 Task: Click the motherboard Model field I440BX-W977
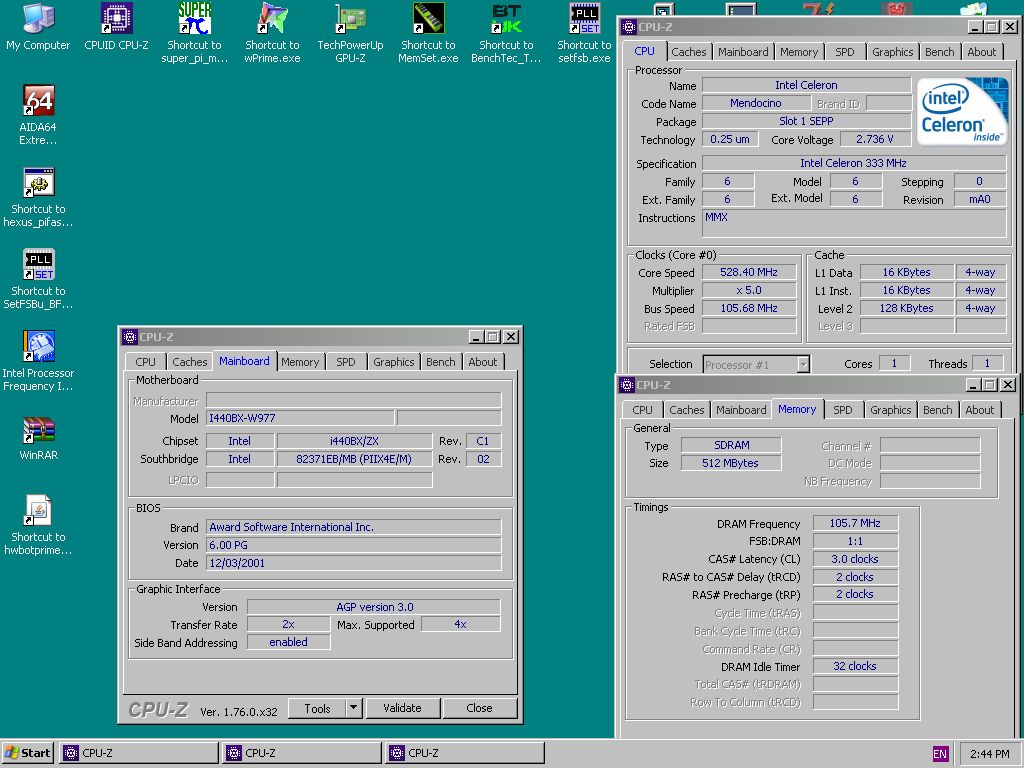[x=300, y=418]
